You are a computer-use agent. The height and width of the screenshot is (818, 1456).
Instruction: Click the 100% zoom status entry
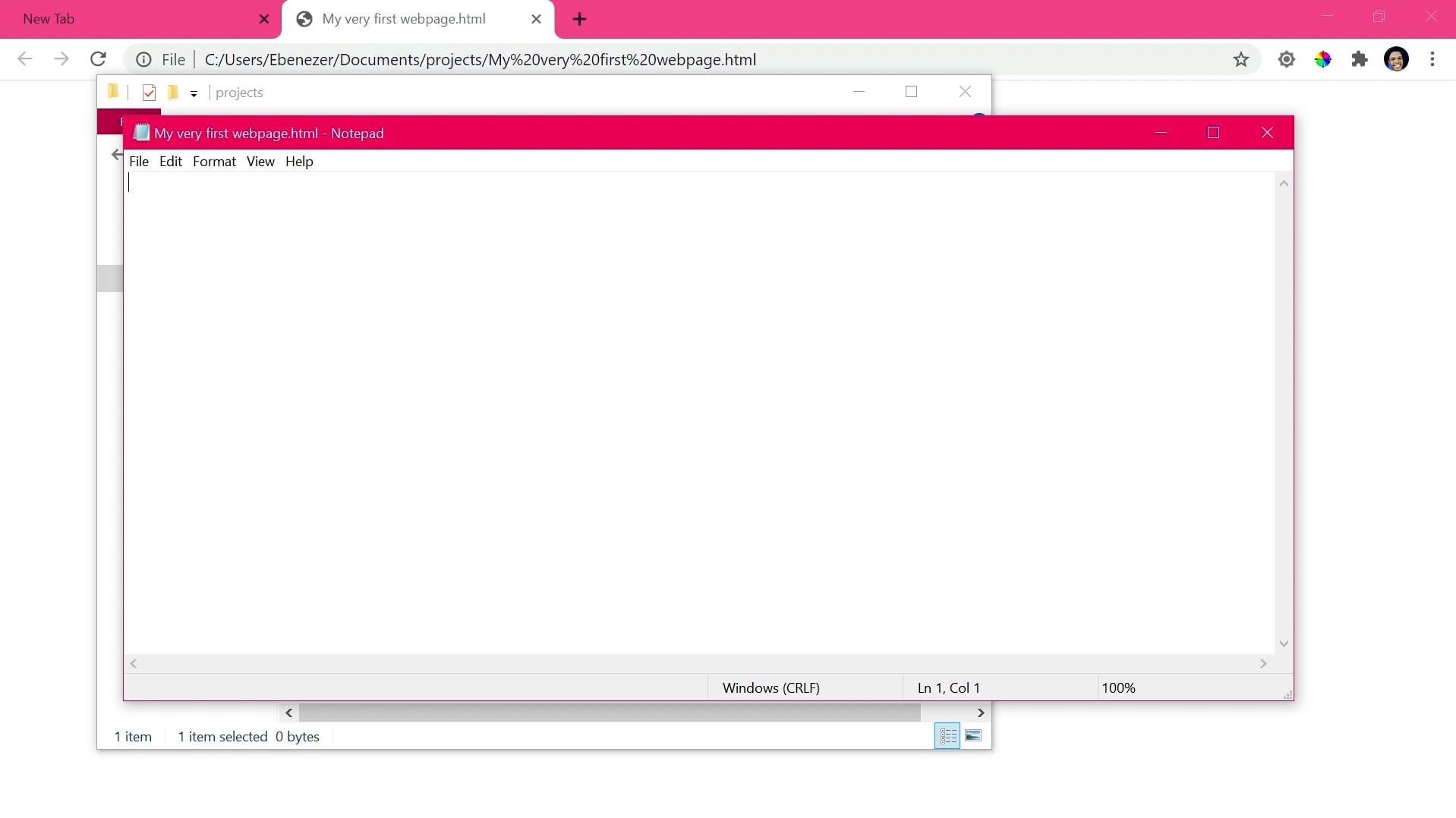(x=1119, y=687)
